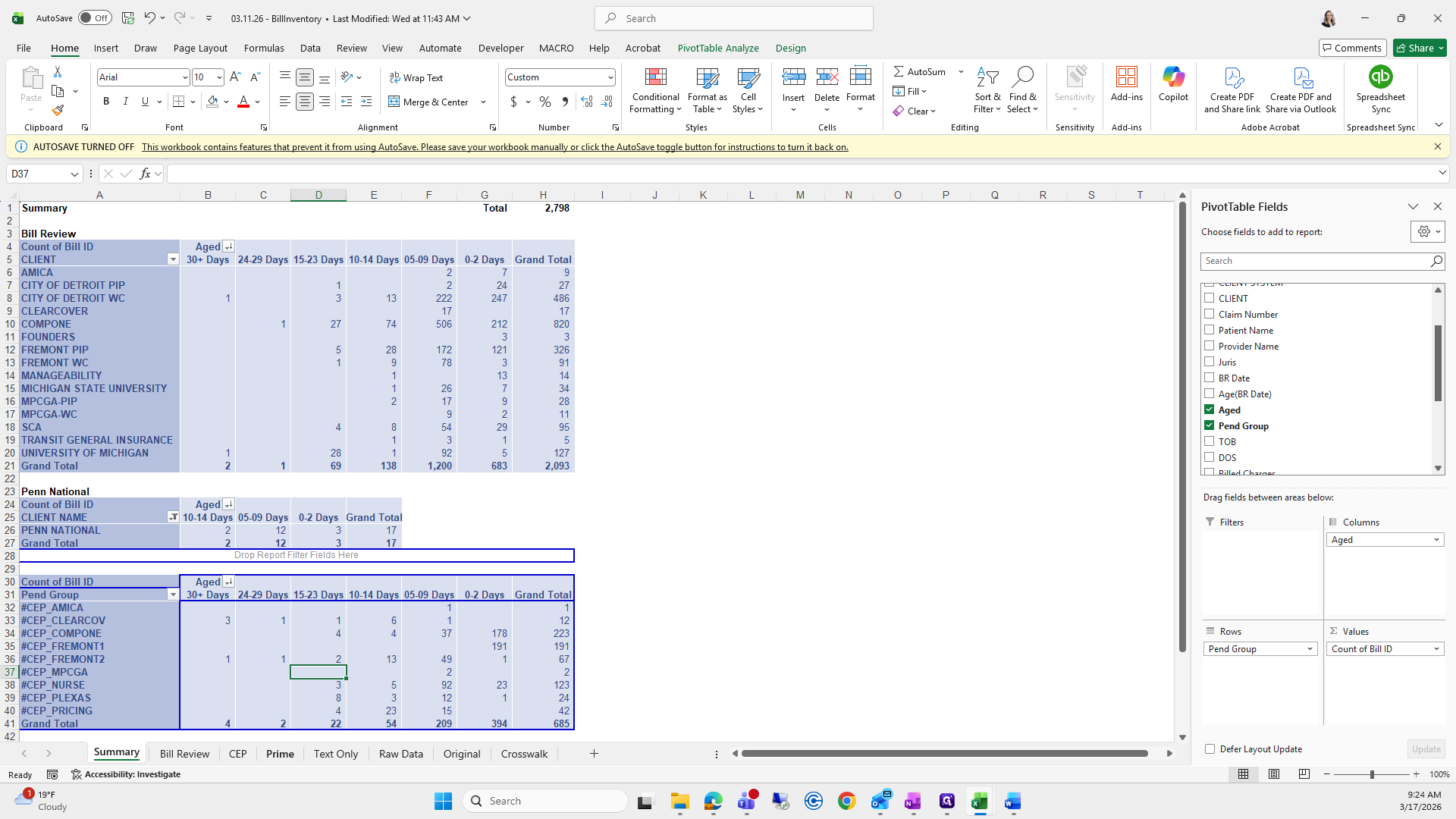Open the Count of Bill ID values dropdown
Viewport: 1456px width, 819px height.
pyautogui.click(x=1436, y=649)
